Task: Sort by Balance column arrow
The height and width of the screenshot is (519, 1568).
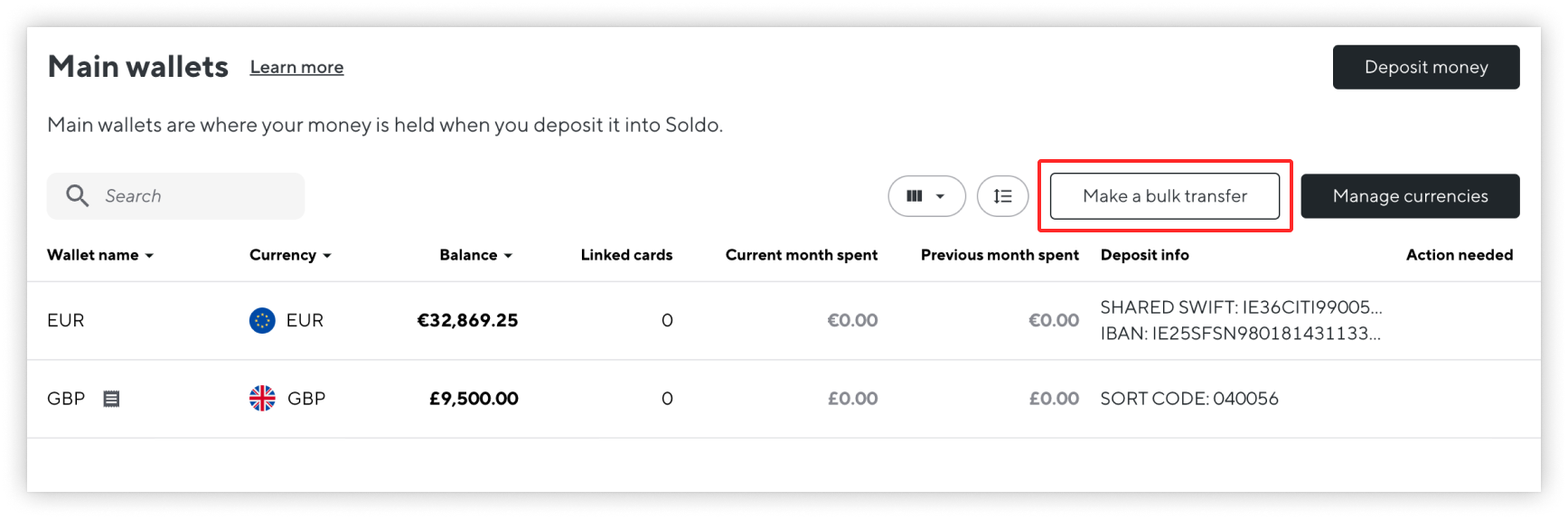Action: (x=508, y=256)
